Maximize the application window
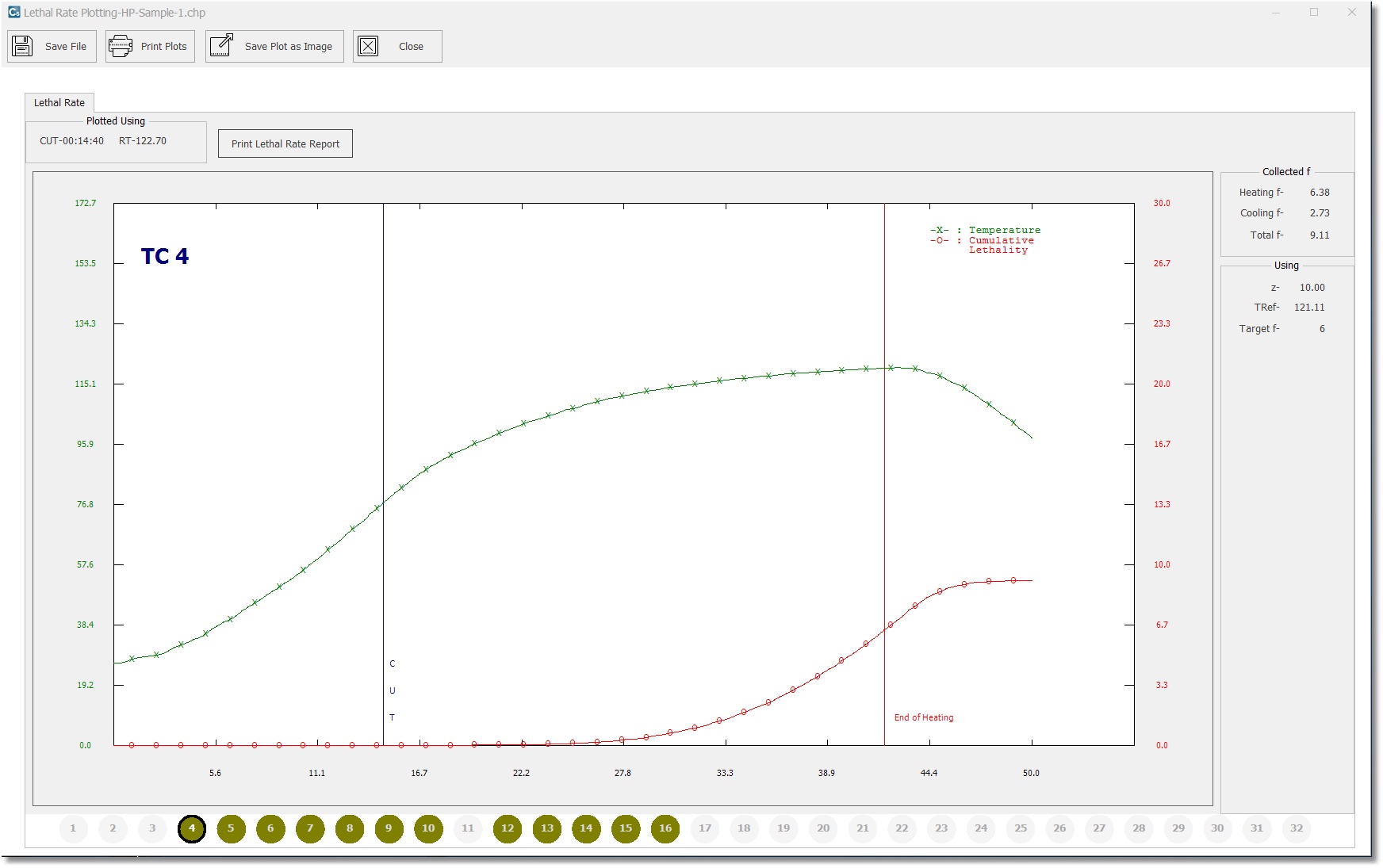Image resolution: width=1383 pixels, height=868 pixels. (x=1314, y=12)
